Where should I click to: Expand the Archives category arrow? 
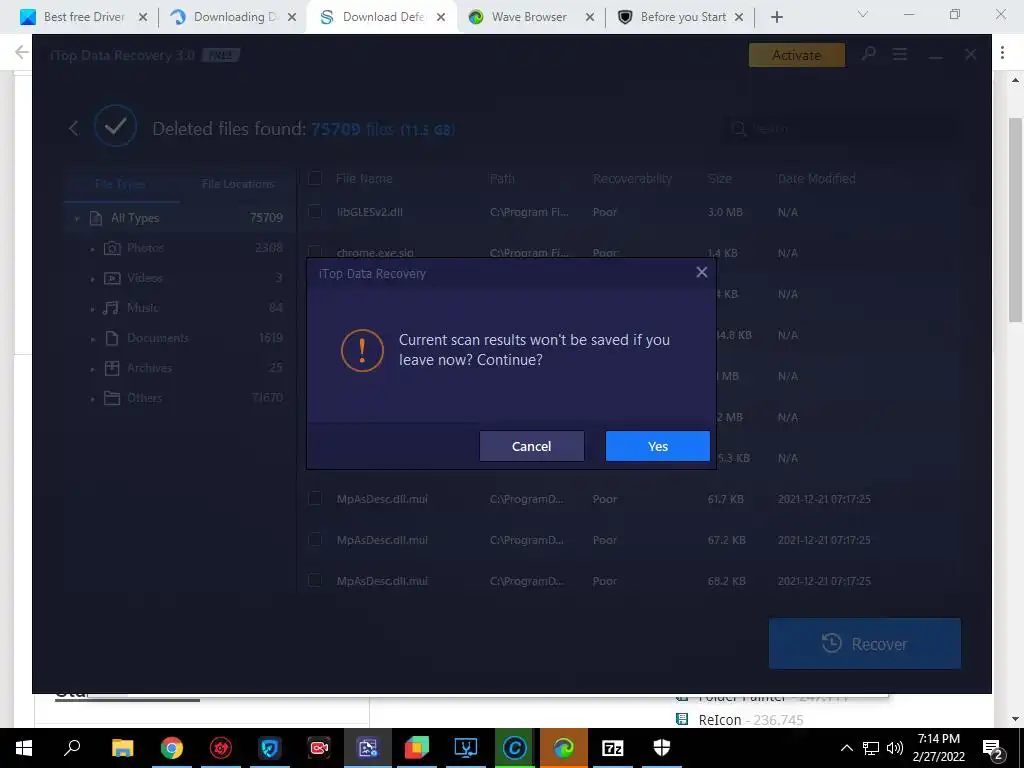93,369
